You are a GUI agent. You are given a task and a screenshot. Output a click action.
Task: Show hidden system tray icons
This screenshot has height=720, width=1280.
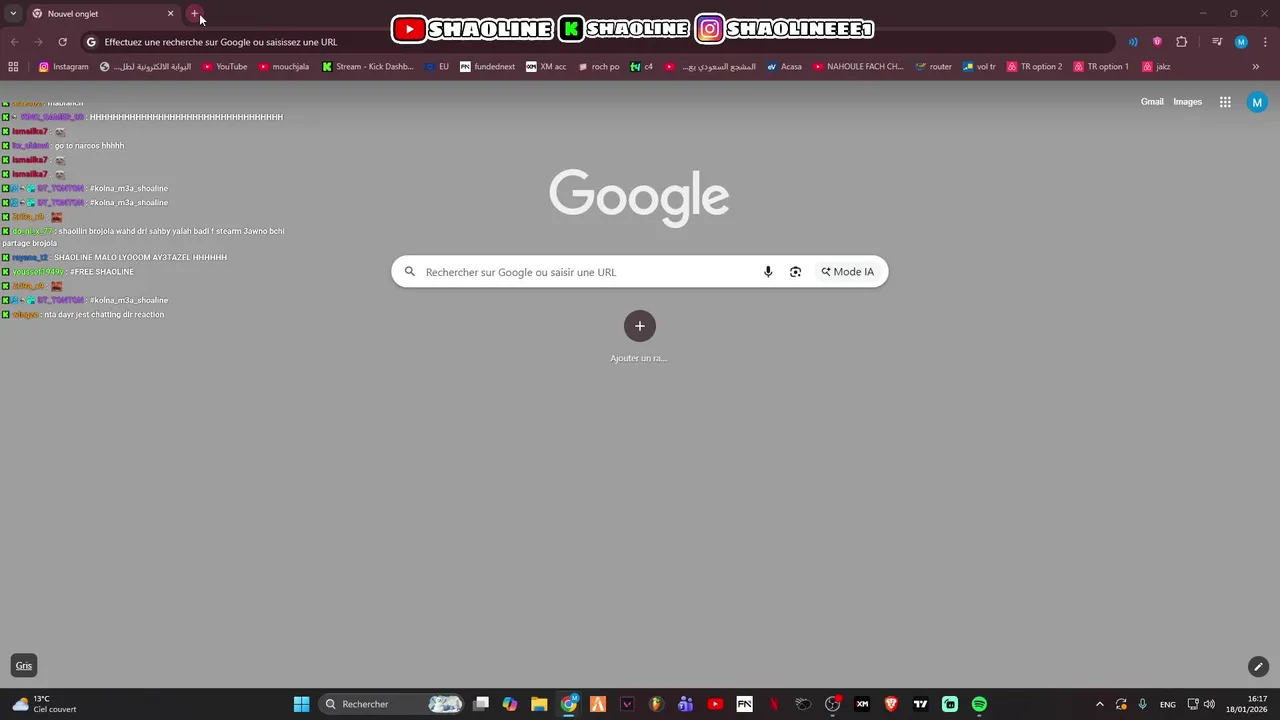1100,704
